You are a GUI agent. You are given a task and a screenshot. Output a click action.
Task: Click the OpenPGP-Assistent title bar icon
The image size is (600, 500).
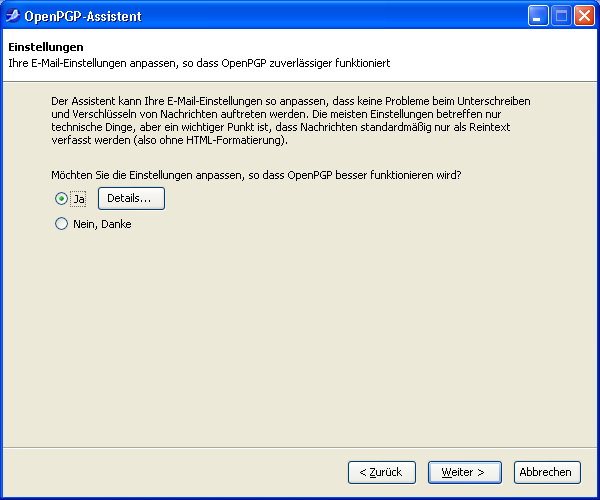pos(13,16)
